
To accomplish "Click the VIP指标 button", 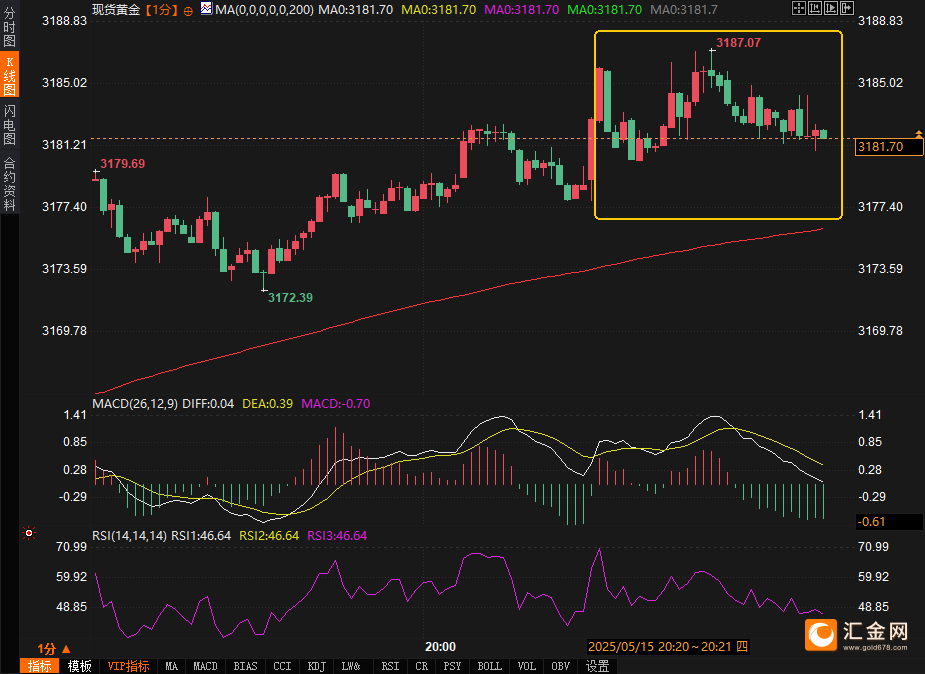I will coord(128,666).
